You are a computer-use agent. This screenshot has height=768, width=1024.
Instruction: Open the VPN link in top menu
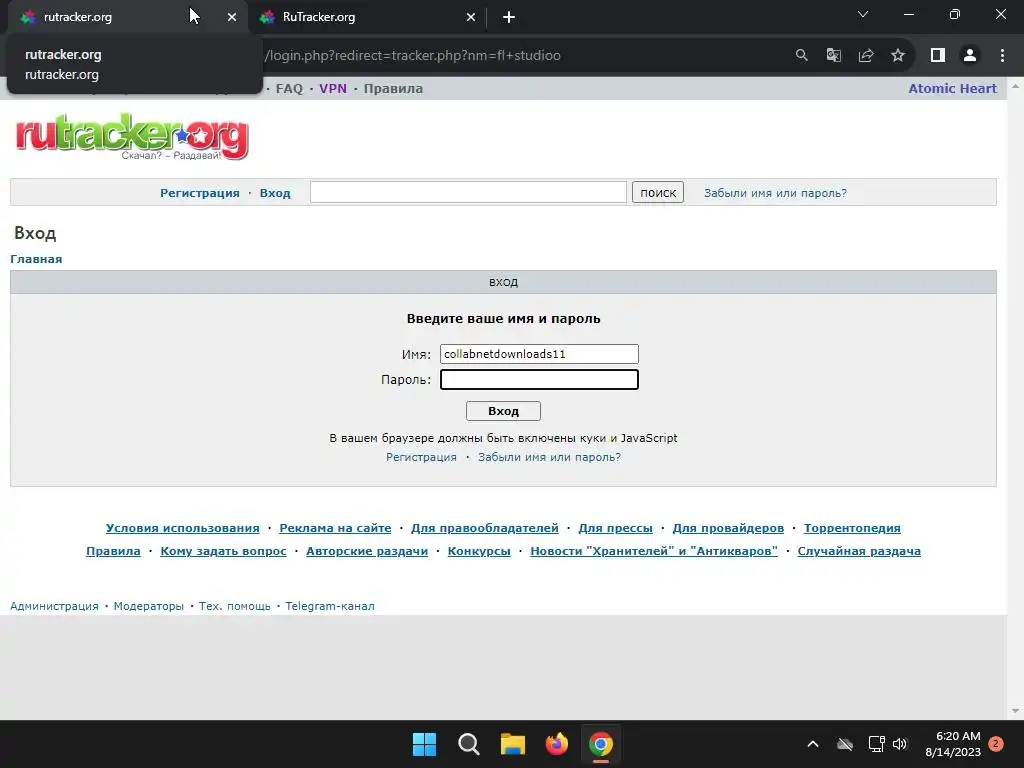point(333,89)
